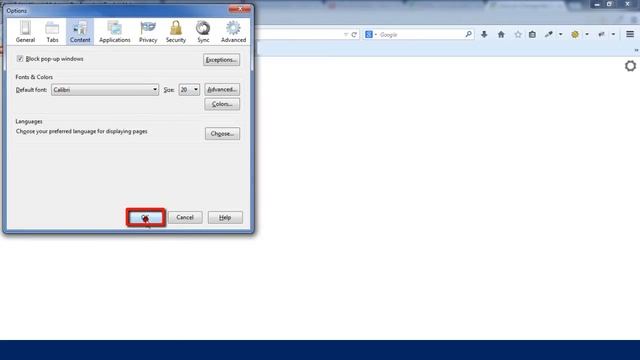
Task: Click the 'Languages' section label
Action: (x=29, y=121)
